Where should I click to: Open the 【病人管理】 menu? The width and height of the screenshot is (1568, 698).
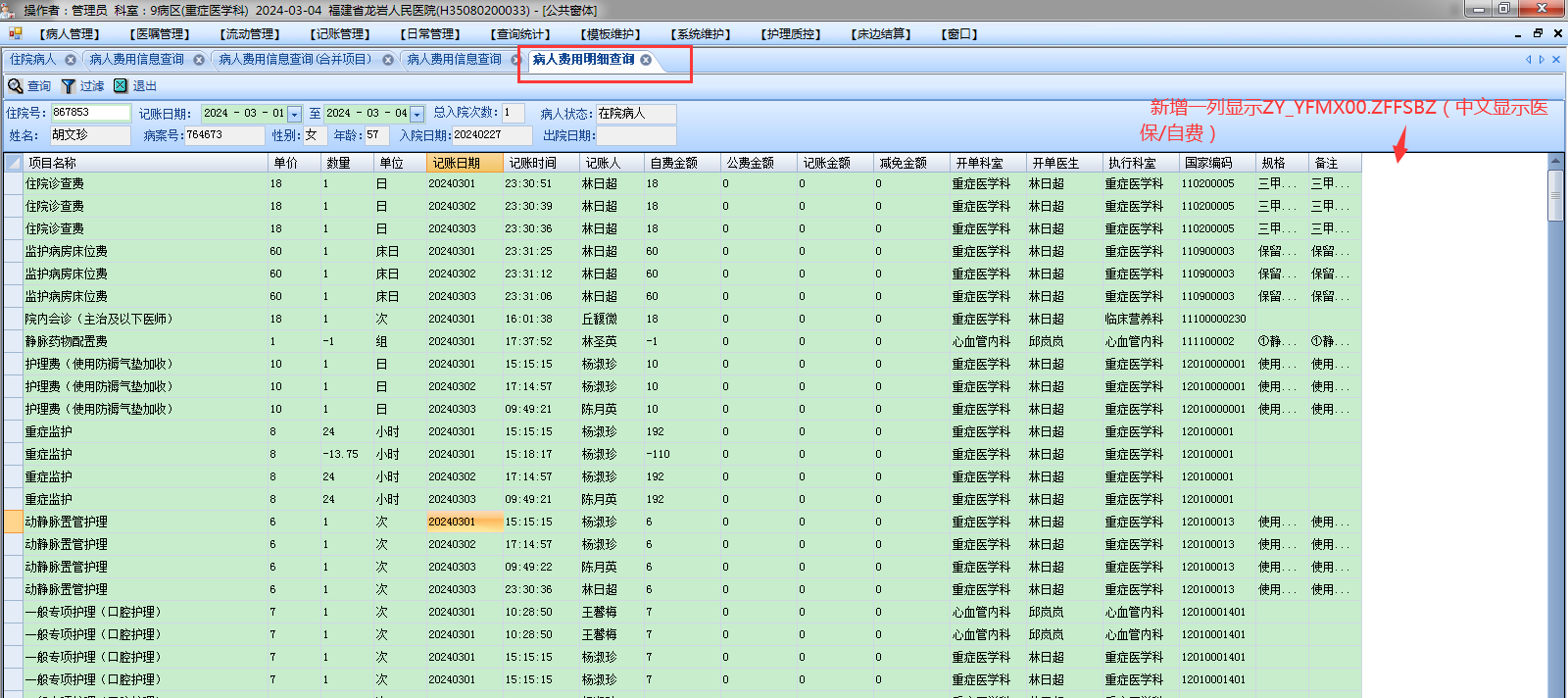[x=70, y=34]
